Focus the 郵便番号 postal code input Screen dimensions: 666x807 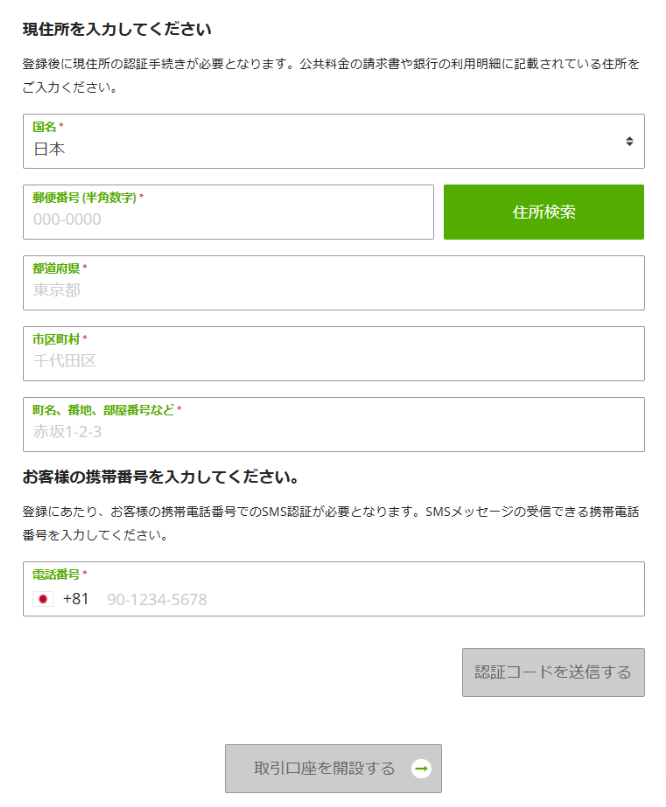pos(228,219)
